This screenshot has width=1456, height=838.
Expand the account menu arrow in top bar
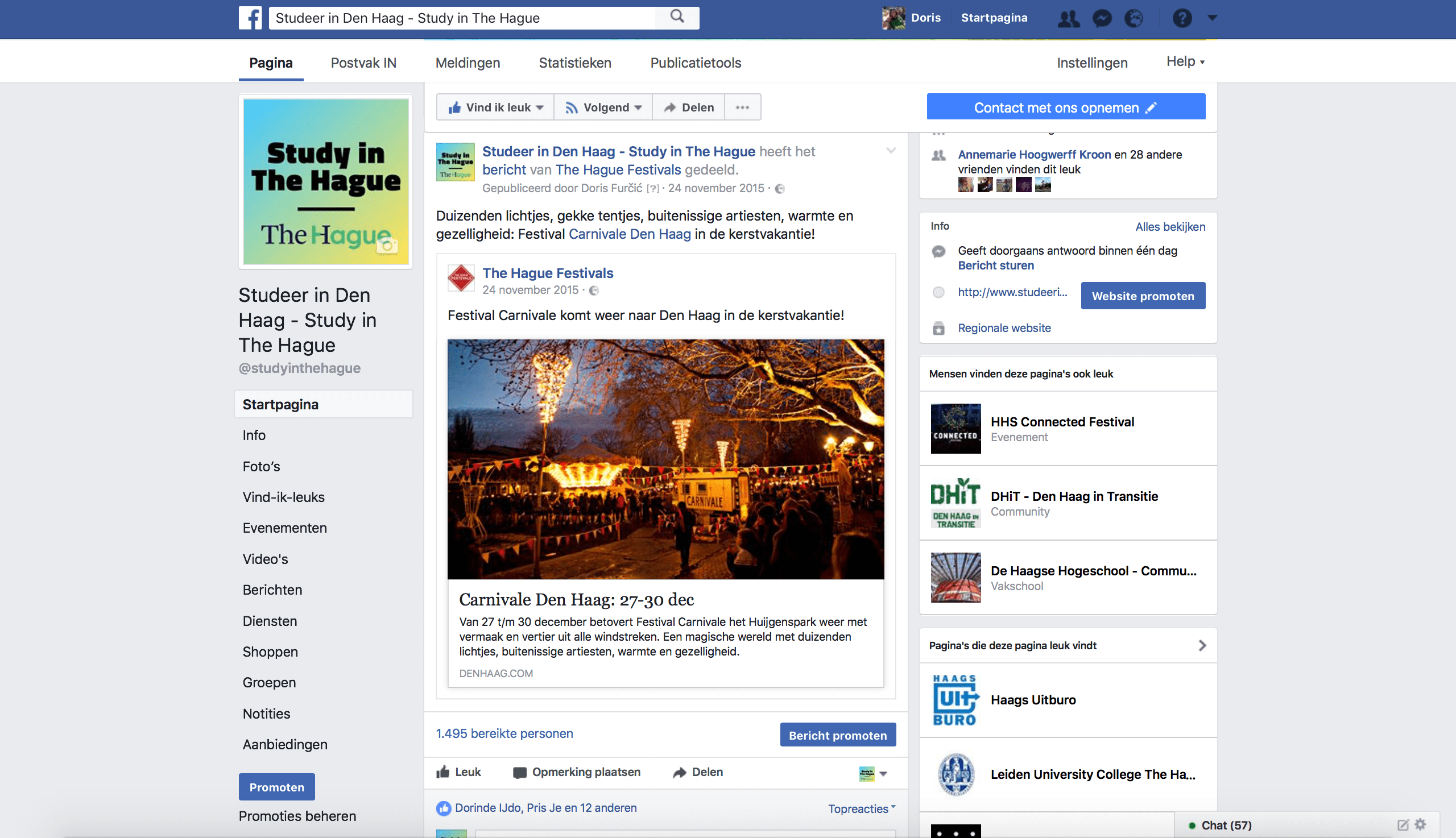1213,18
